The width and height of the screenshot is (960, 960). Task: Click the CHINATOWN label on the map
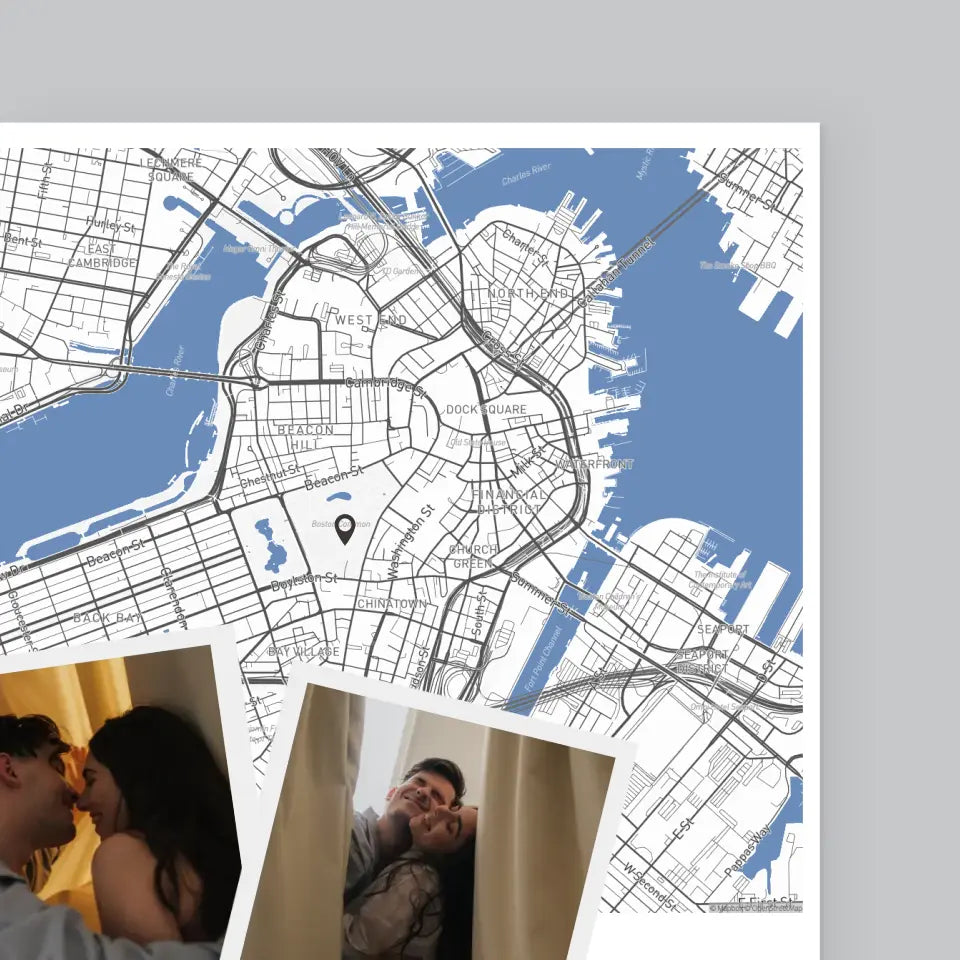tap(392, 604)
